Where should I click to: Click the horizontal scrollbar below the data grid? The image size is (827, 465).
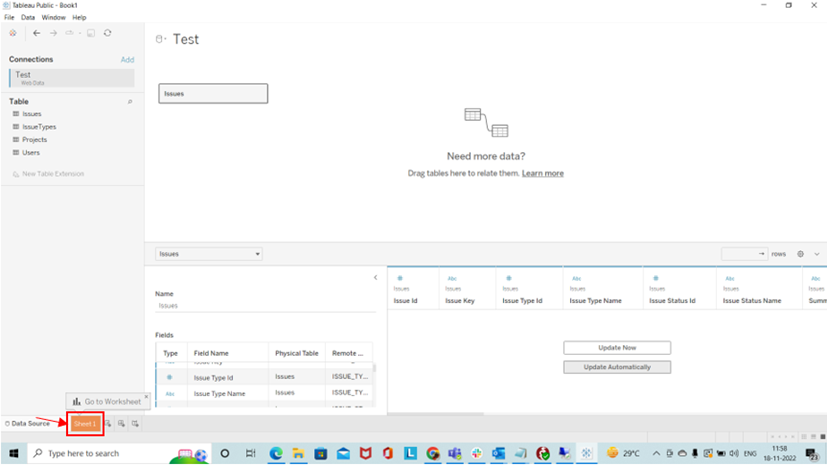pyautogui.click(x=436, y=414)
